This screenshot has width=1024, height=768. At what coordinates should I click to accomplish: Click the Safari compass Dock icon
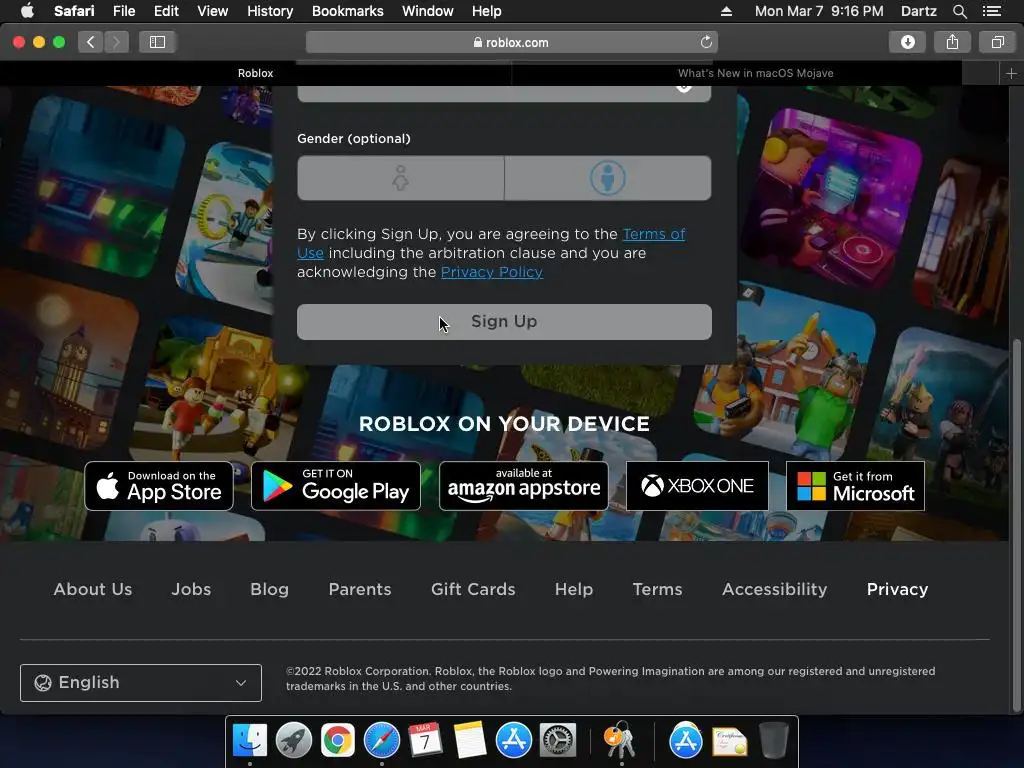tap(381, 741)
